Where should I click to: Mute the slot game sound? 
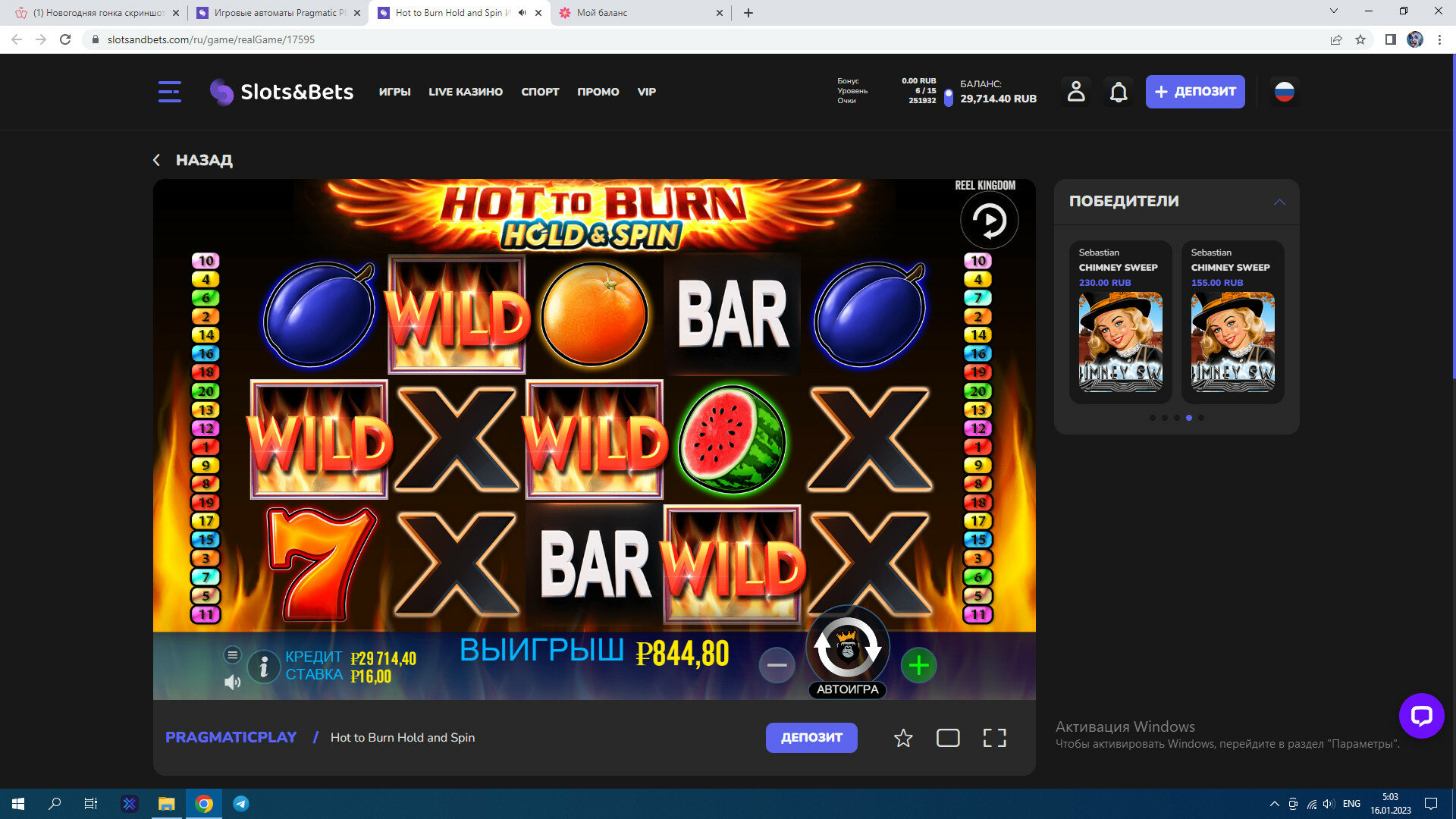click(232, 682)
